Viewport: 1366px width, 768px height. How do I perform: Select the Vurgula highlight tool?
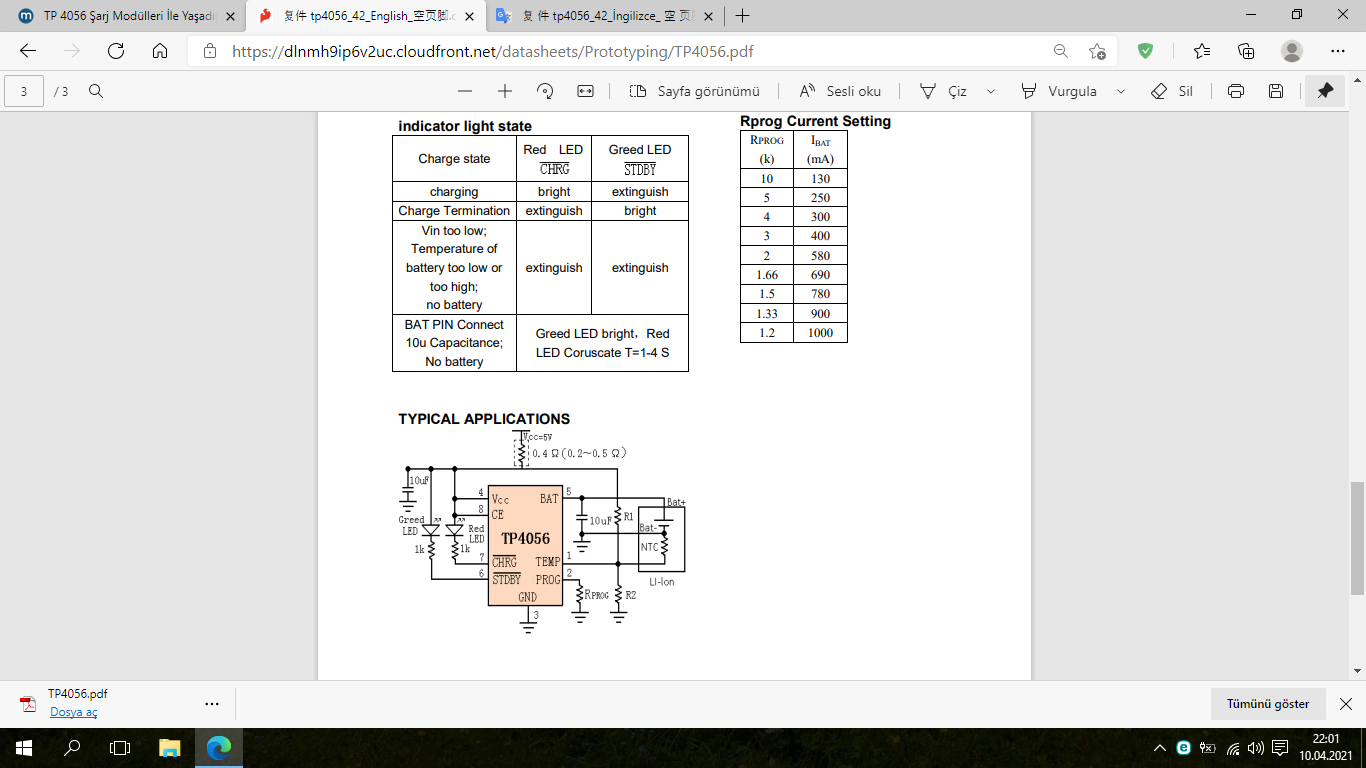(1059, 91)
